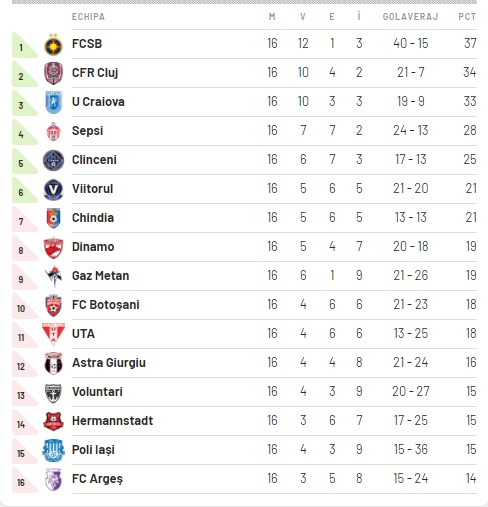Select the rank 1 green position marker
The height and width of the screenshot is (507, 488).
pyautogui.click(x=24, y=45)
